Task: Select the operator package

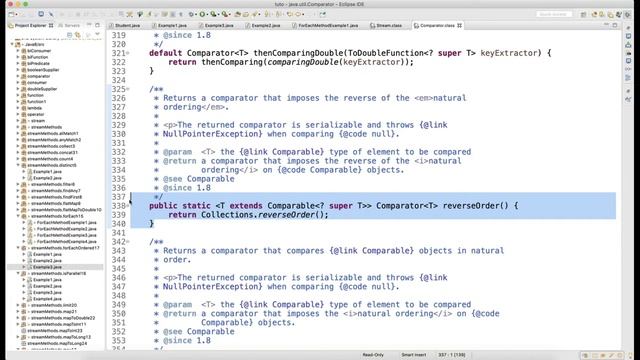Action: (x=35, y=114)
